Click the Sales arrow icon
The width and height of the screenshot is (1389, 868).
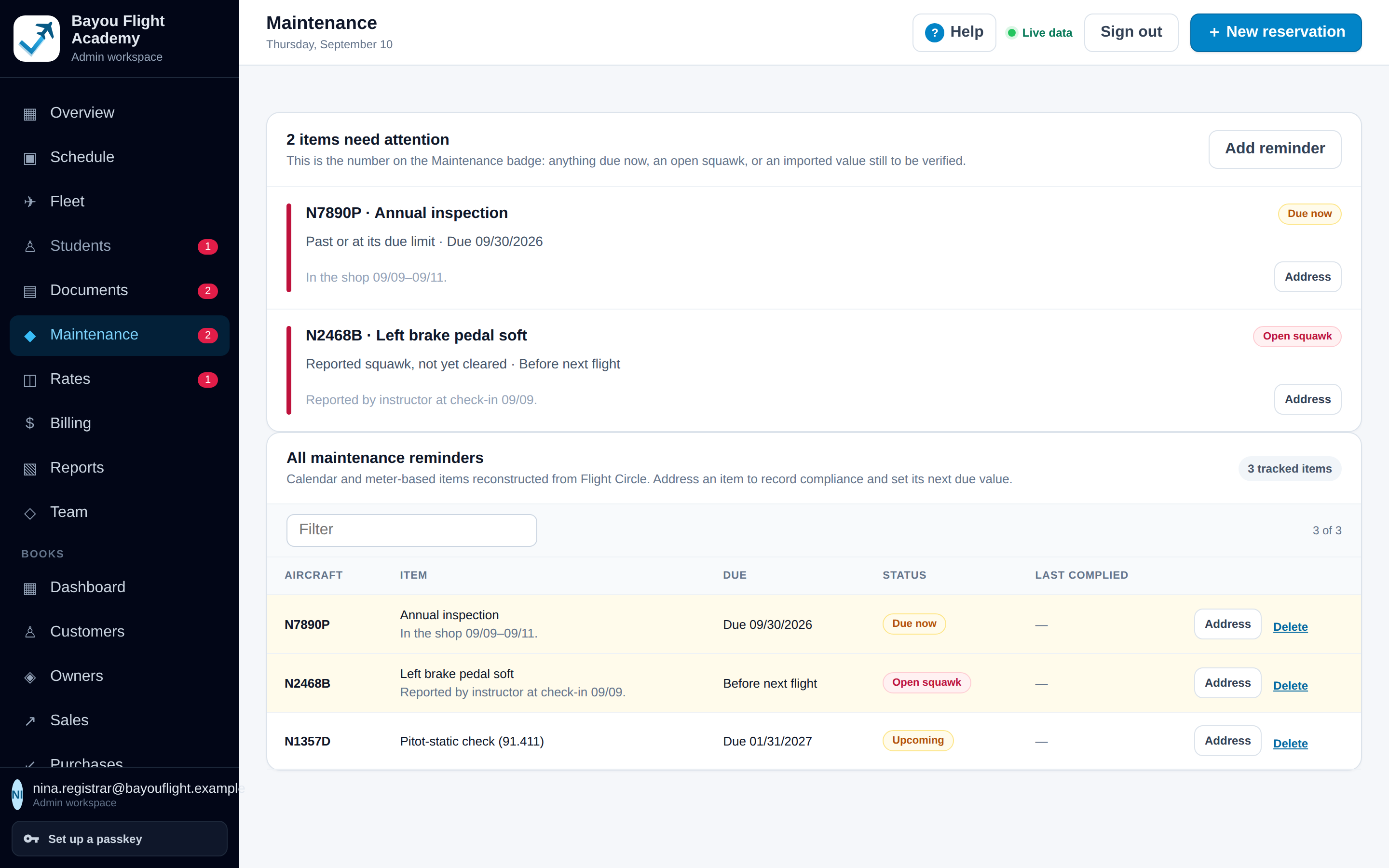pos(30,721)
